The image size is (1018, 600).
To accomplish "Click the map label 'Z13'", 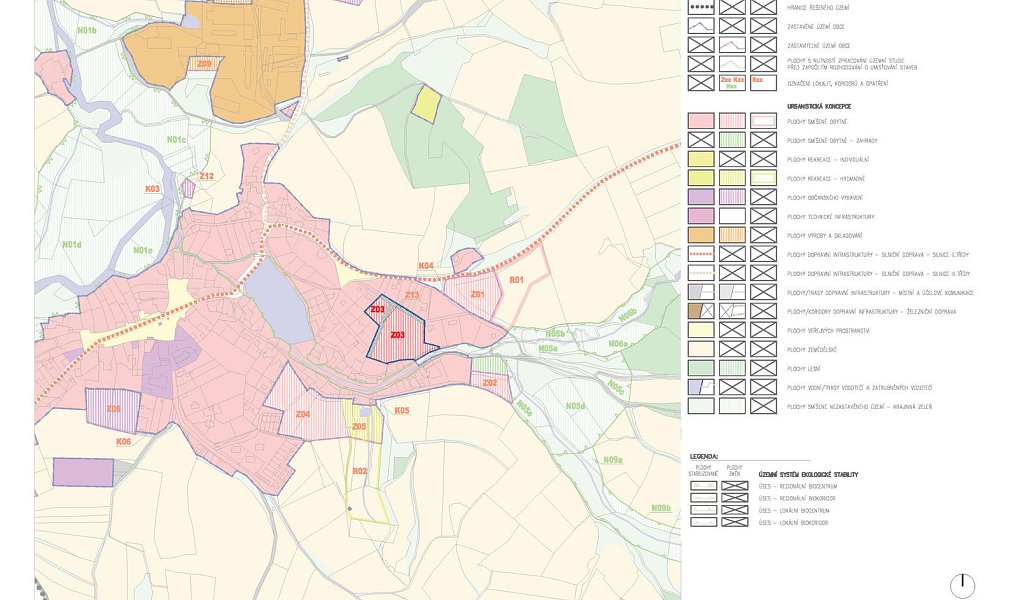I will [412, 295].
